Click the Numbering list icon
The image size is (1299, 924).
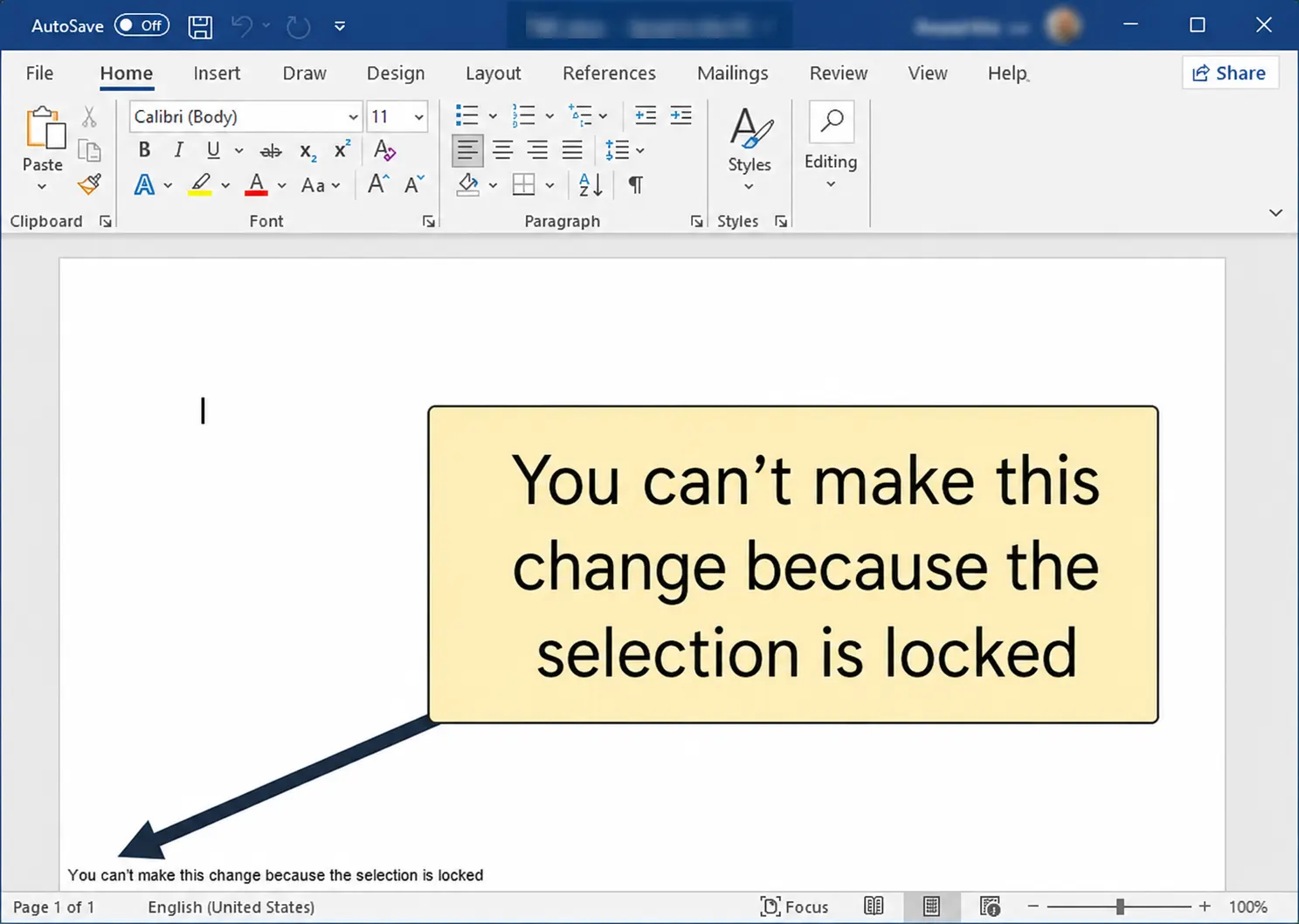click(524, 115)
